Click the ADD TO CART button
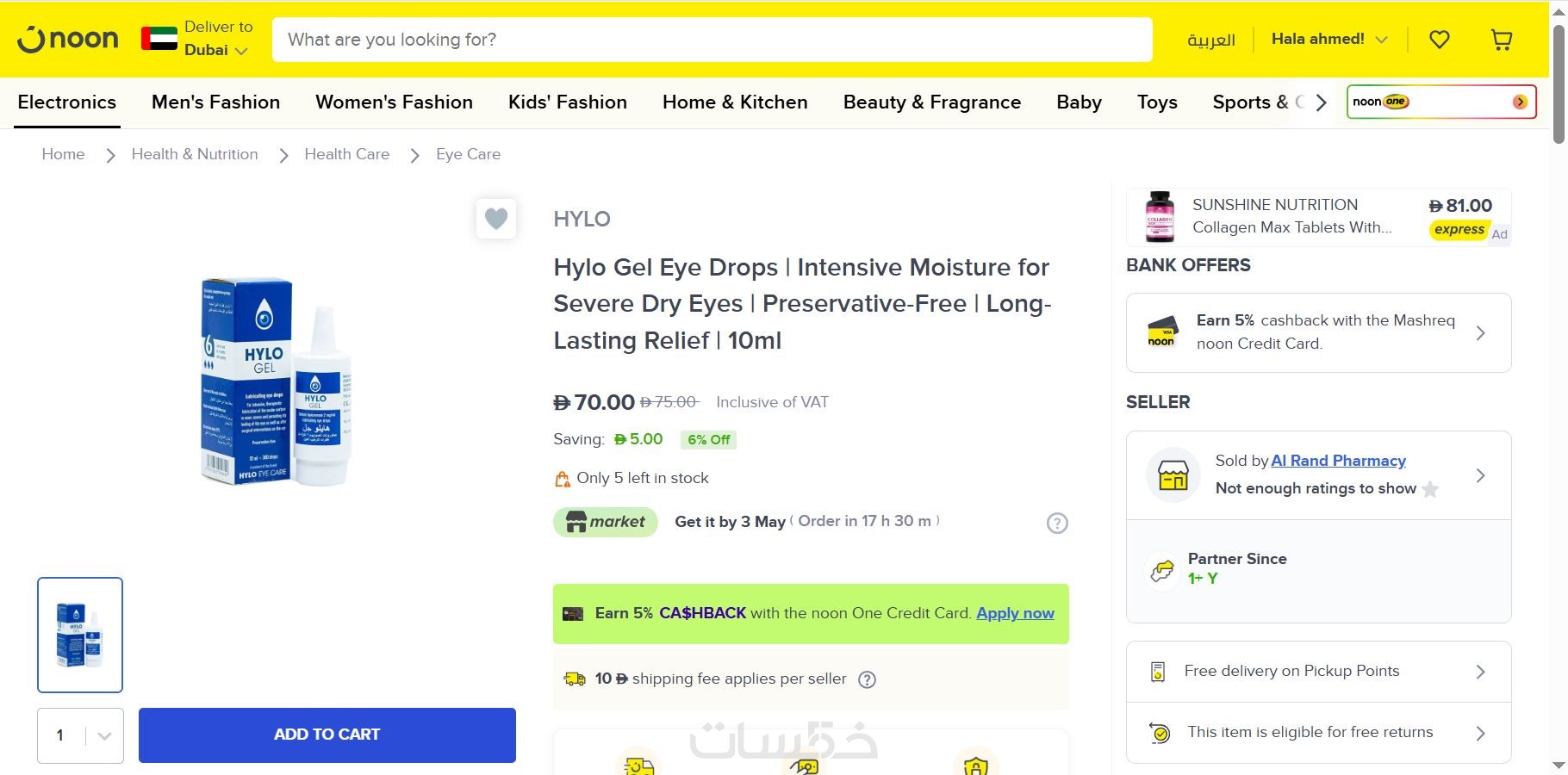Image resolution: width=1568 pixels, height=775 pixels. (x=327, y=735)
